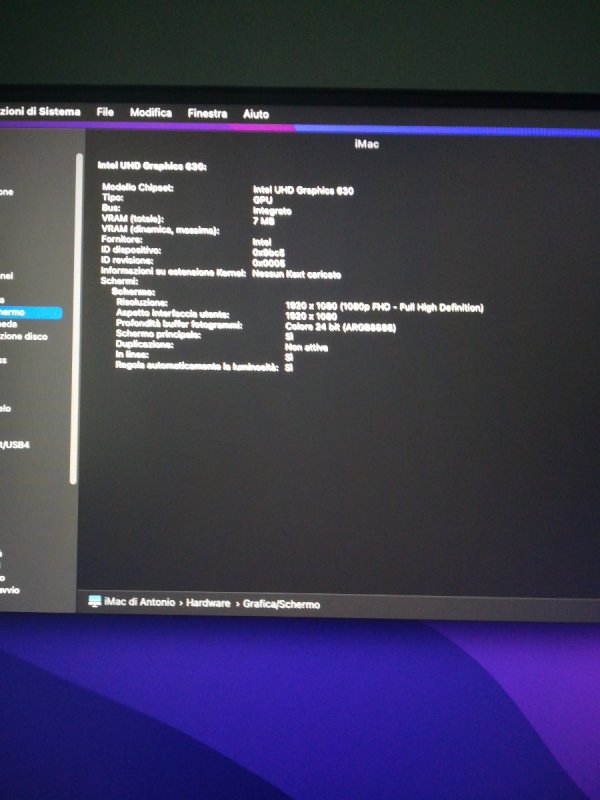Viewport: 600px width, 800px height.
Task: Click the 'Integrato' value
Action: tap(272, 211)
